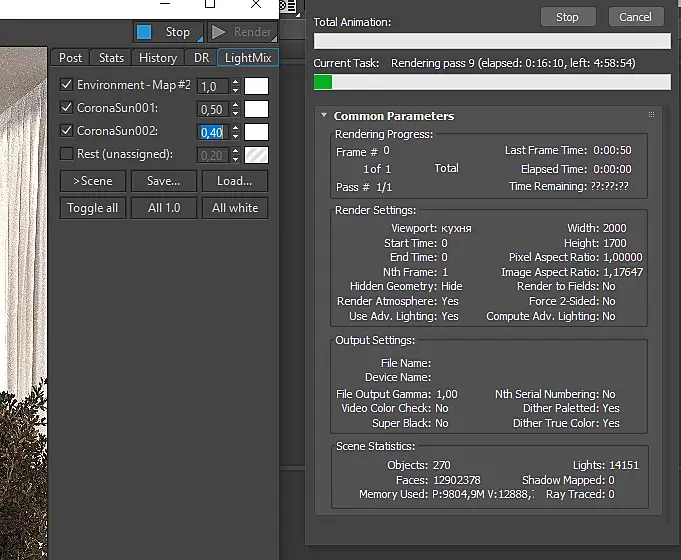Decrease the CoronaSun002 intensity spinner down arrow
Screen dimensions: 681x560
click(x=235, y=136)
